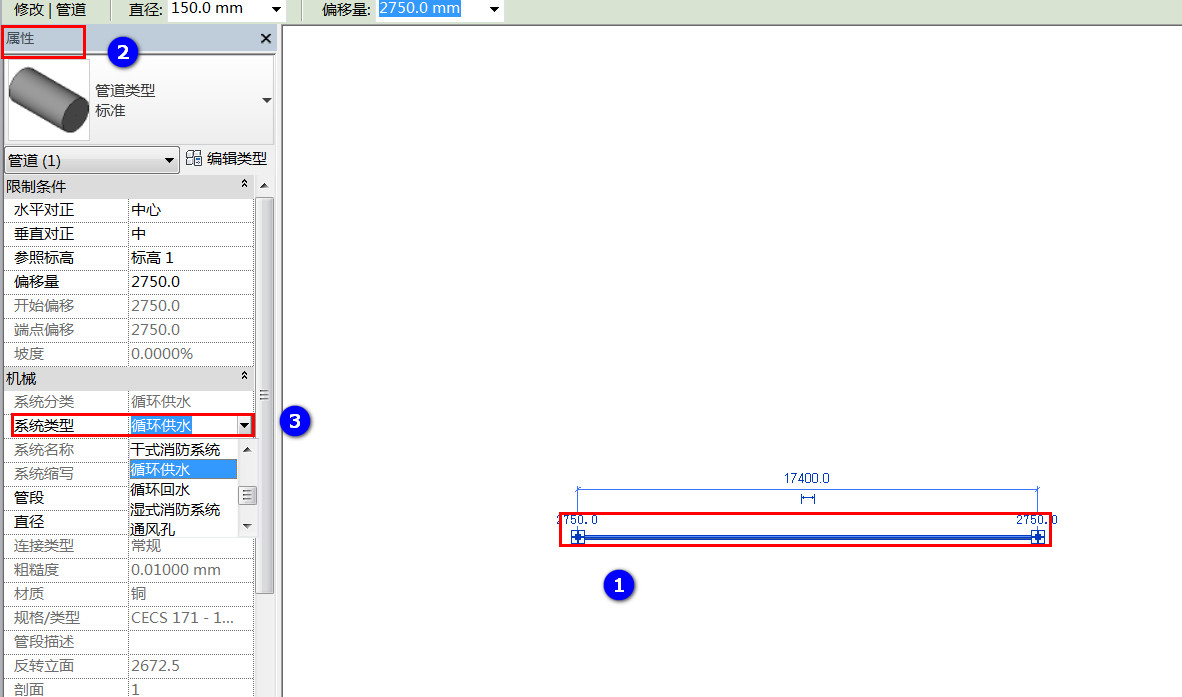Click the right pipe endpoint connector handle
Viewport: 1182px width, 697px height.
pos(1037,537)
